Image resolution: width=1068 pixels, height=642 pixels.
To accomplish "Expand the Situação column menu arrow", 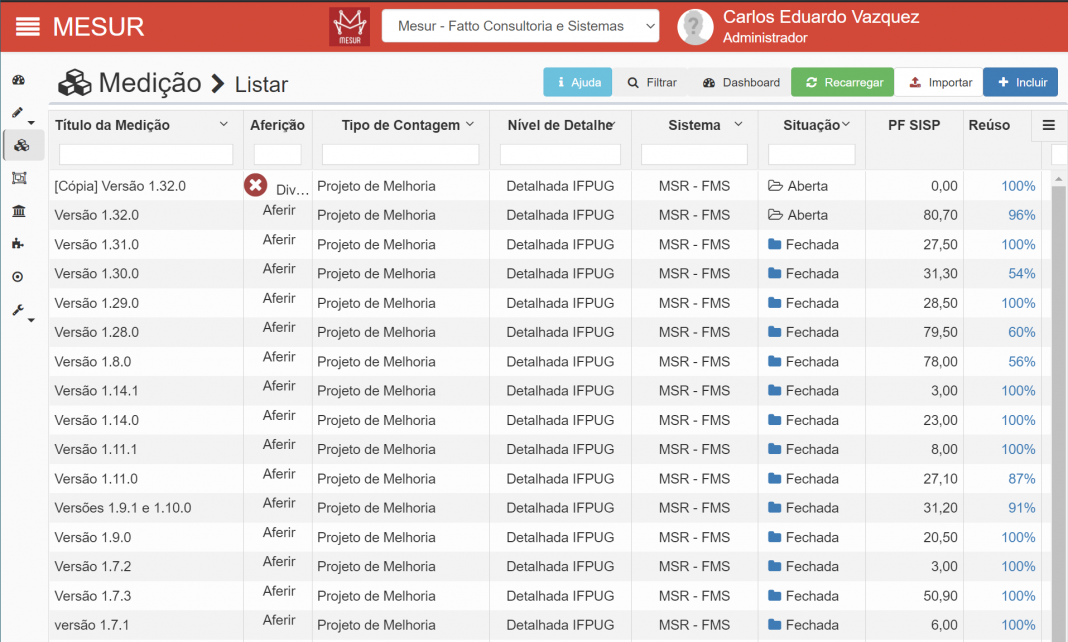I will point(846,124).
